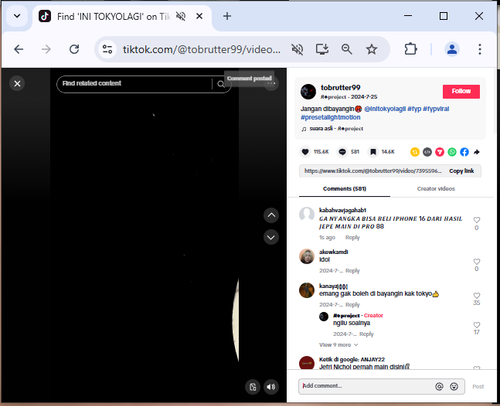Reply to creator's 'ngilu soalnya' comment

366,334
